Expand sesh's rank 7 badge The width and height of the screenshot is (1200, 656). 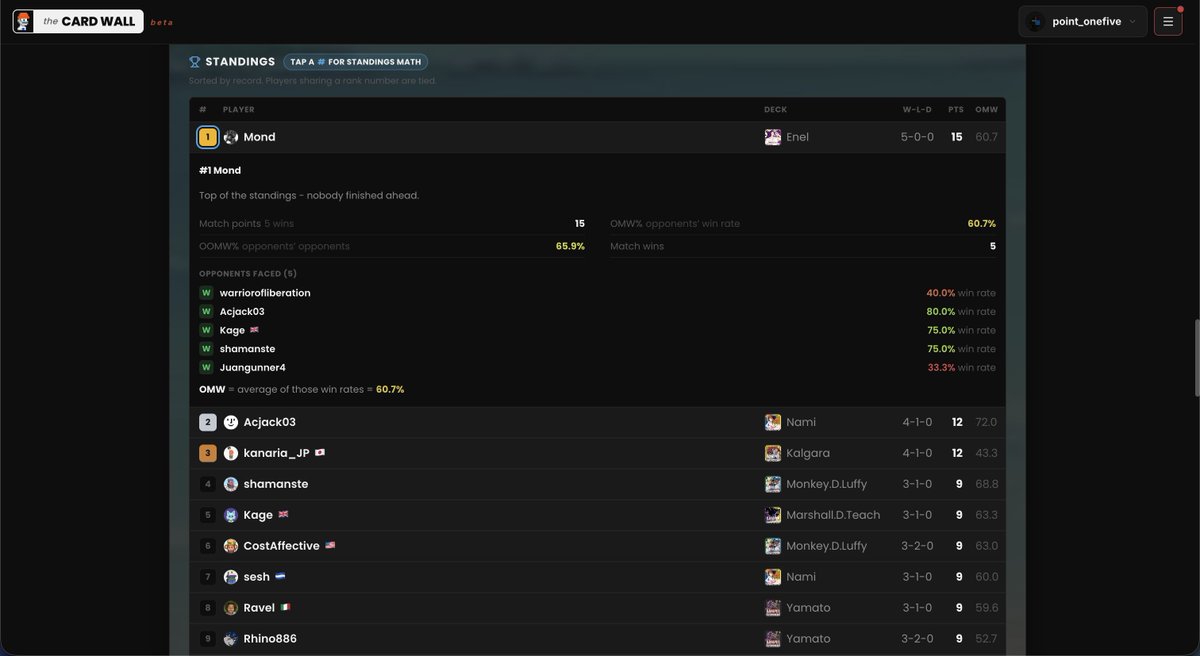[208, 577]
